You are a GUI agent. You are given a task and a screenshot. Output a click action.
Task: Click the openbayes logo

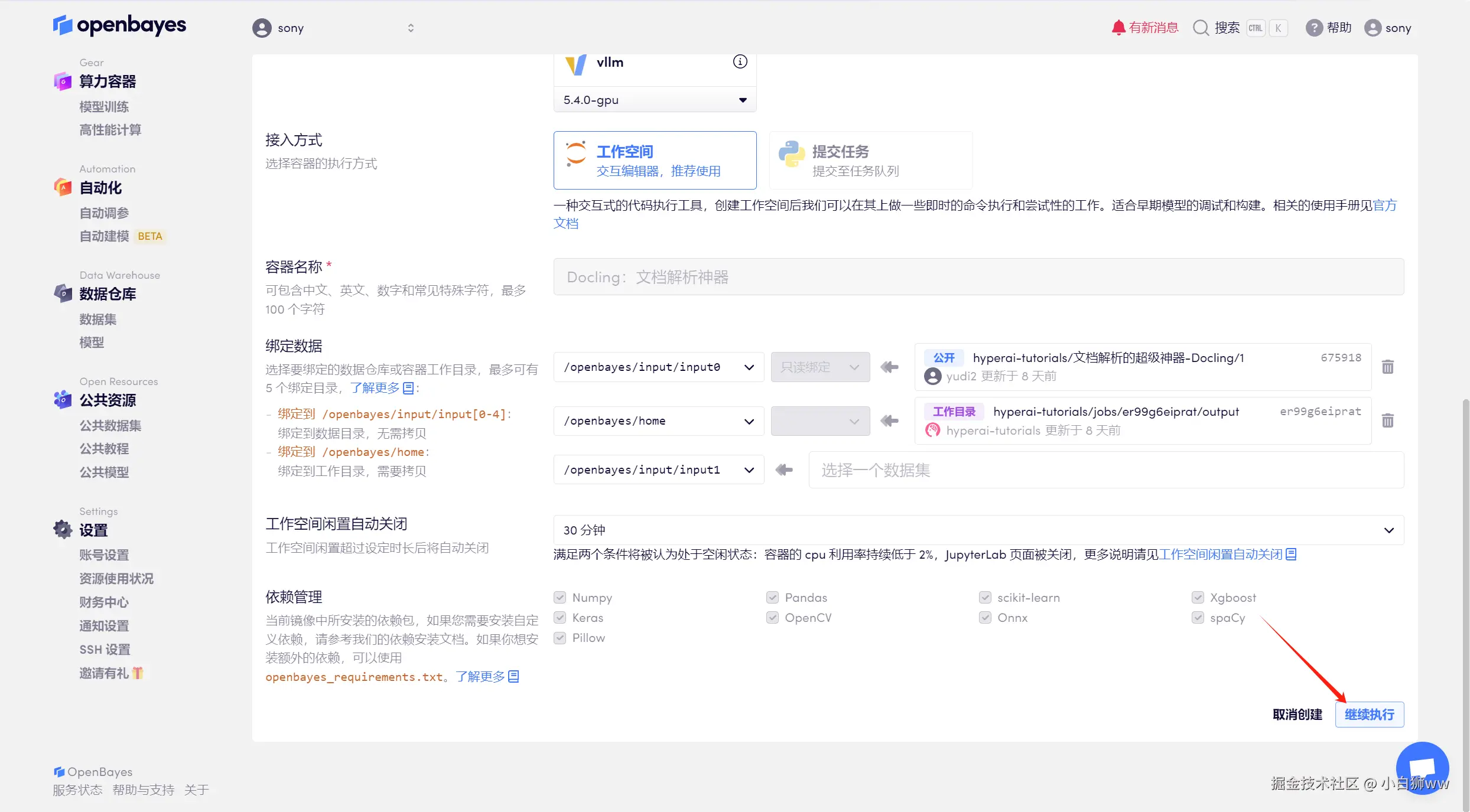click(120, 25)
